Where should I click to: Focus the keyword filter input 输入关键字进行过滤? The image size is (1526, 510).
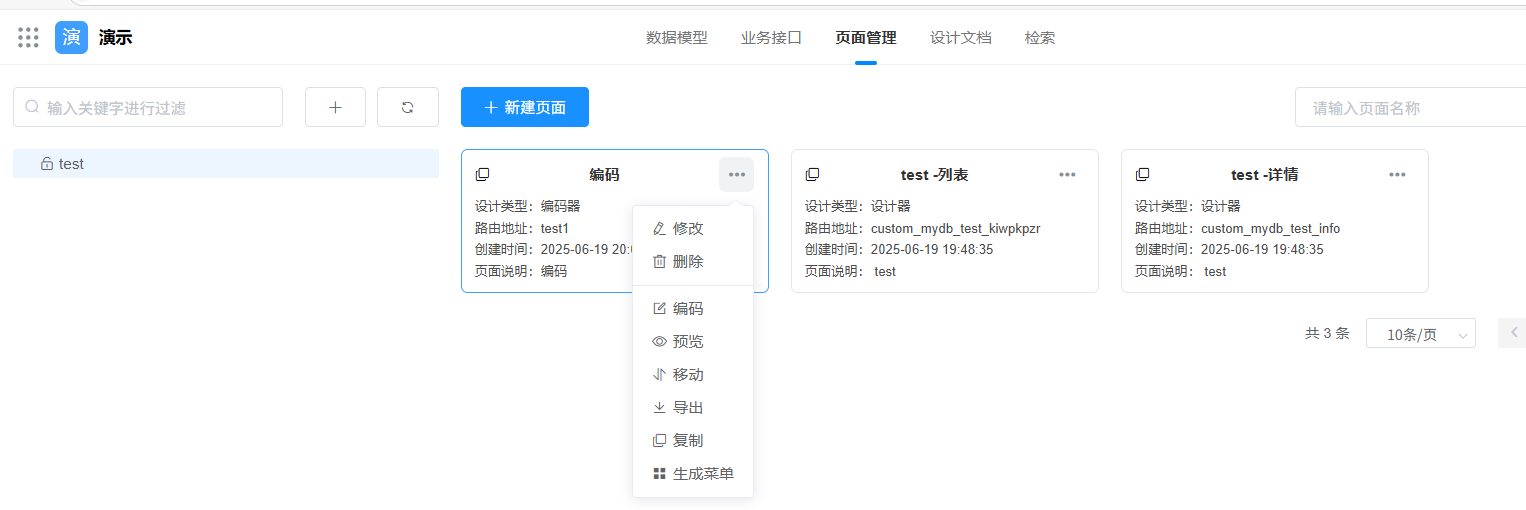pos(148,107)
